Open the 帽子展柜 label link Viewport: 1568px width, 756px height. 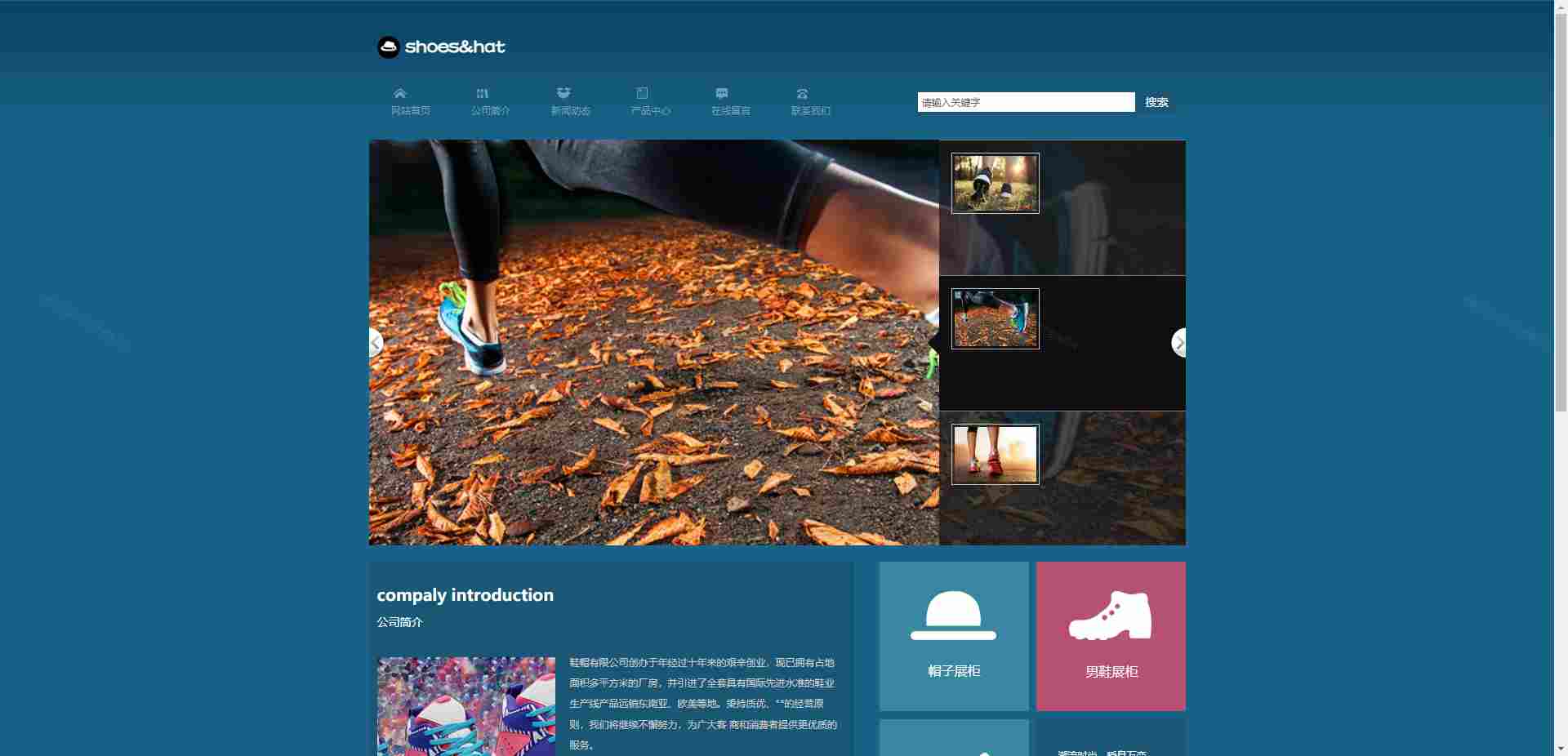(954, 671)
